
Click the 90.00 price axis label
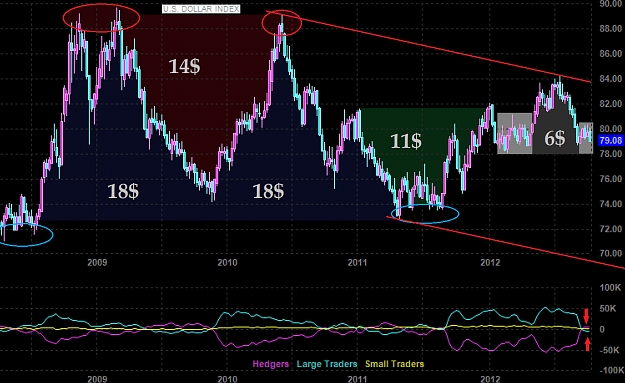[x=611, y=4]
